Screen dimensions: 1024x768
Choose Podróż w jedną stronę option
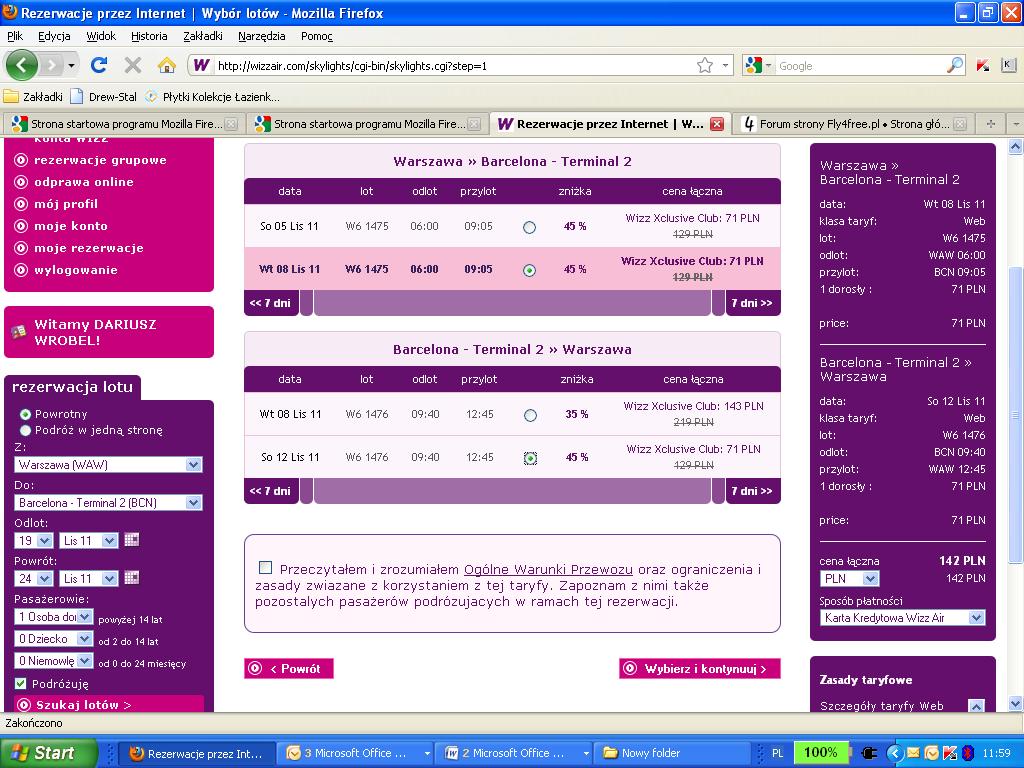coord(25,430)
